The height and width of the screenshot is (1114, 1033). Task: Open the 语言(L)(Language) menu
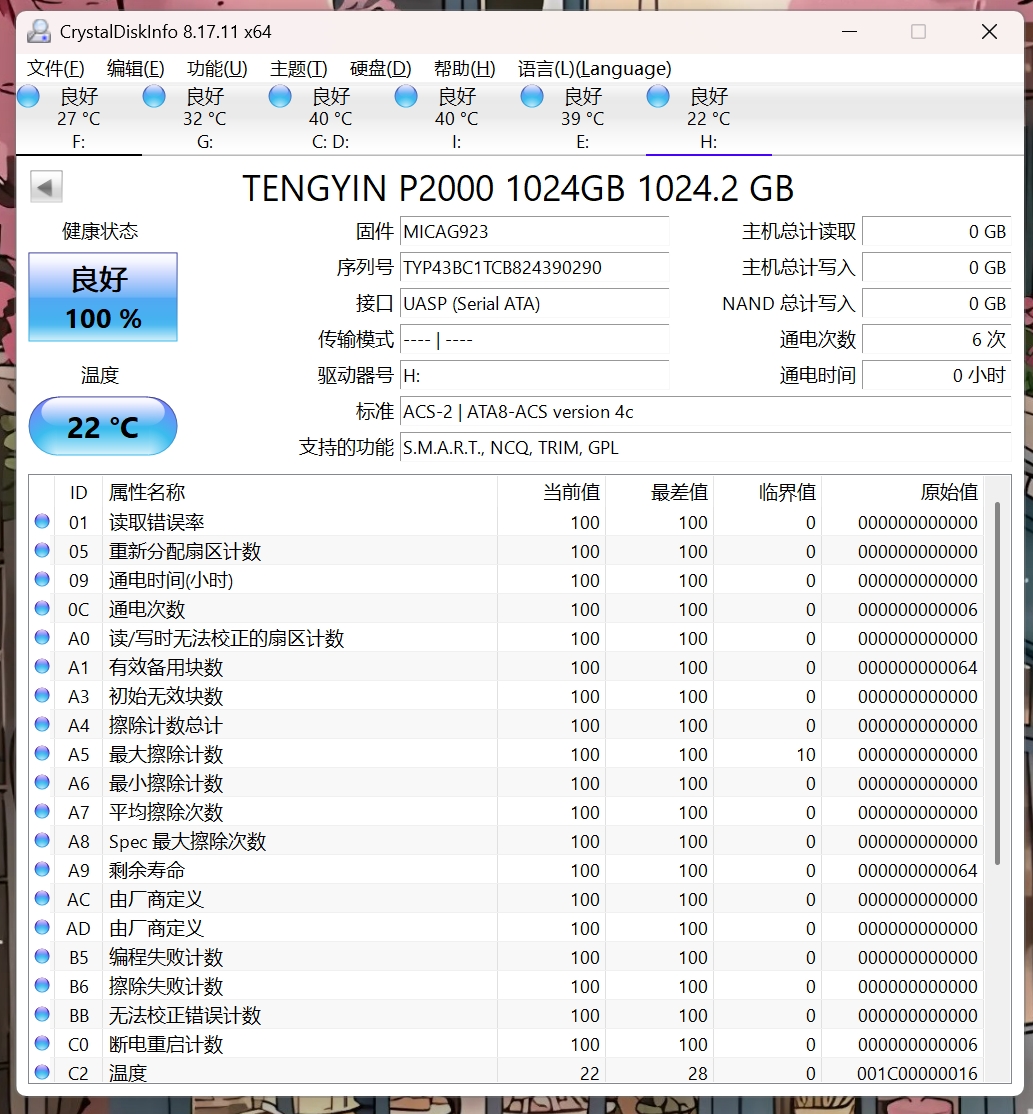tap(594, 69)
